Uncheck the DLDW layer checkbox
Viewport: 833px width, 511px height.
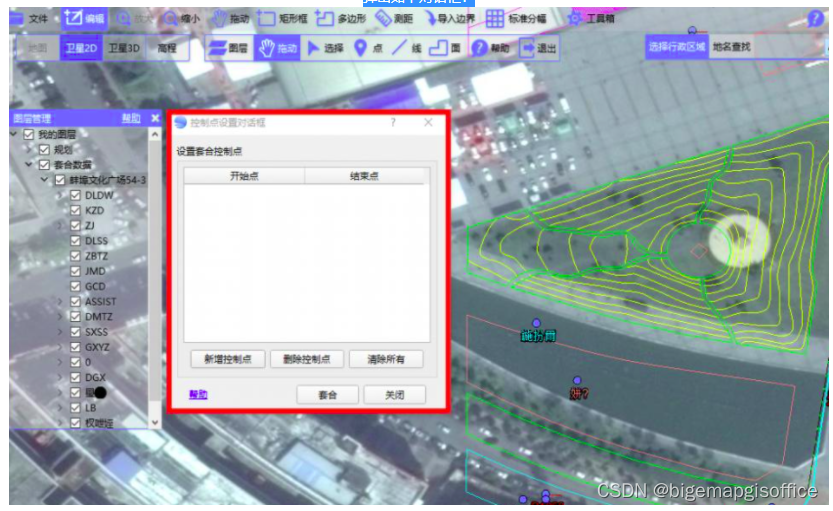click(x=75, y=195)
